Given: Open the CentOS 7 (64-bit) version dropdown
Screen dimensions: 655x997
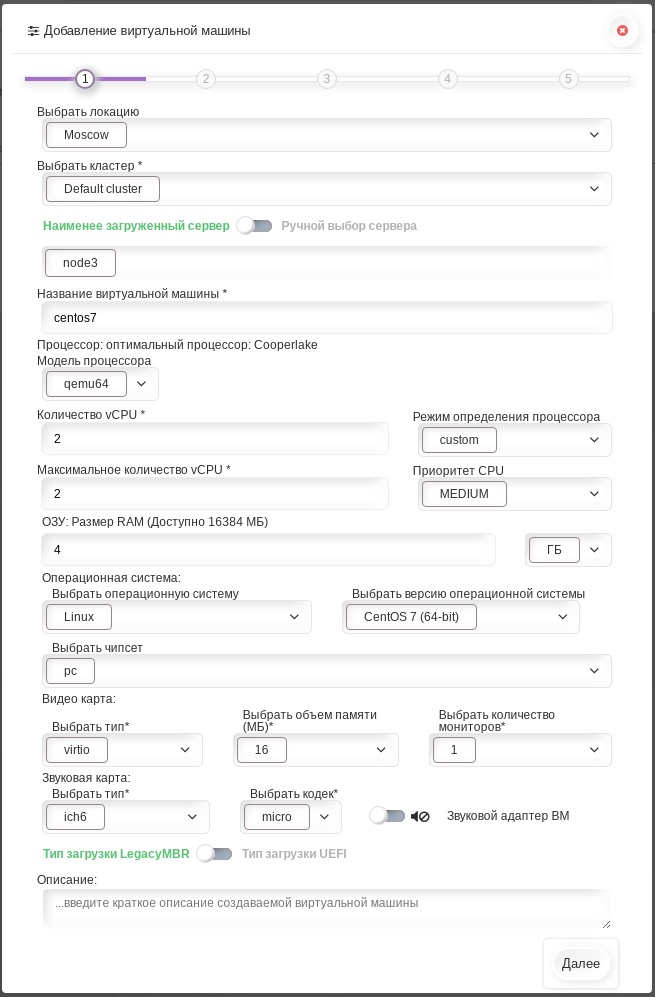Looking at the screenshot, I should [461, 617].
